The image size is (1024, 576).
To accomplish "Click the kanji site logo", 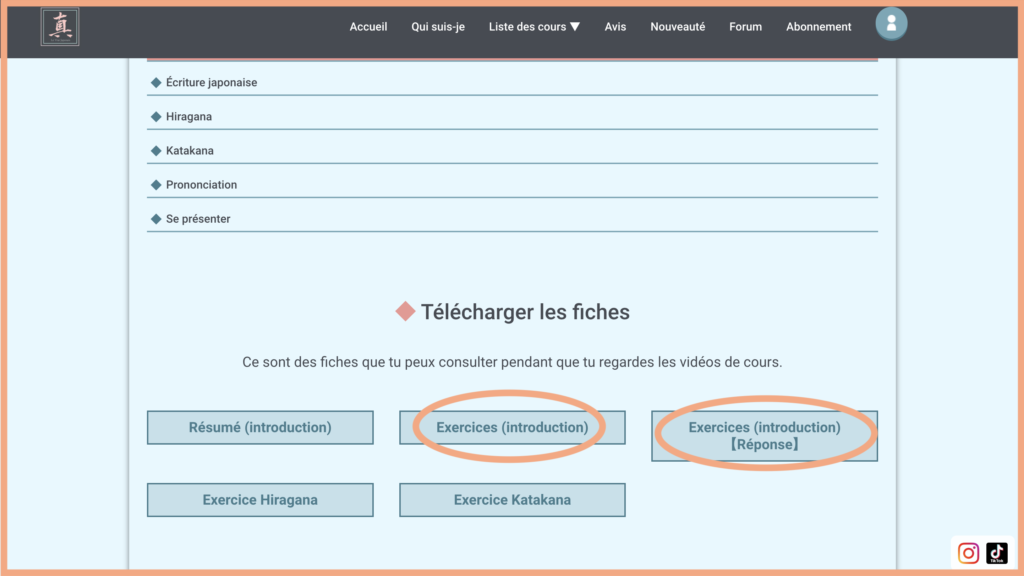I will tap(60, 27).
